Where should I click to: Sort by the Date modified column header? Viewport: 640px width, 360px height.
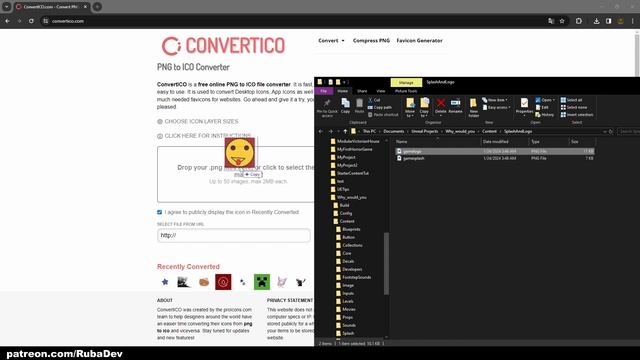tap(496, 142)
